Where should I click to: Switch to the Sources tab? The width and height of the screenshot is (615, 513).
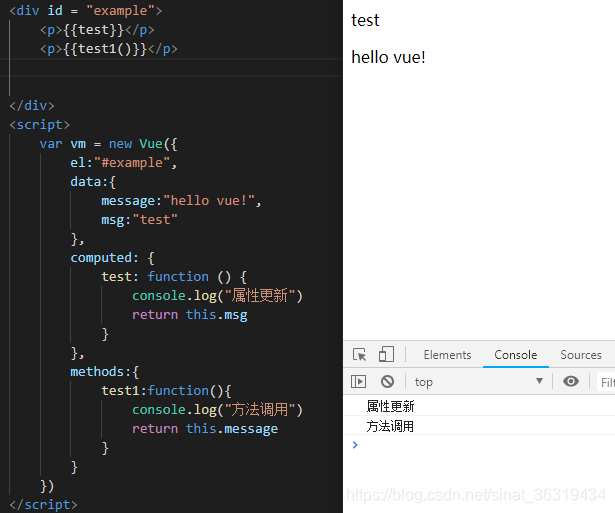pos(580,355)
